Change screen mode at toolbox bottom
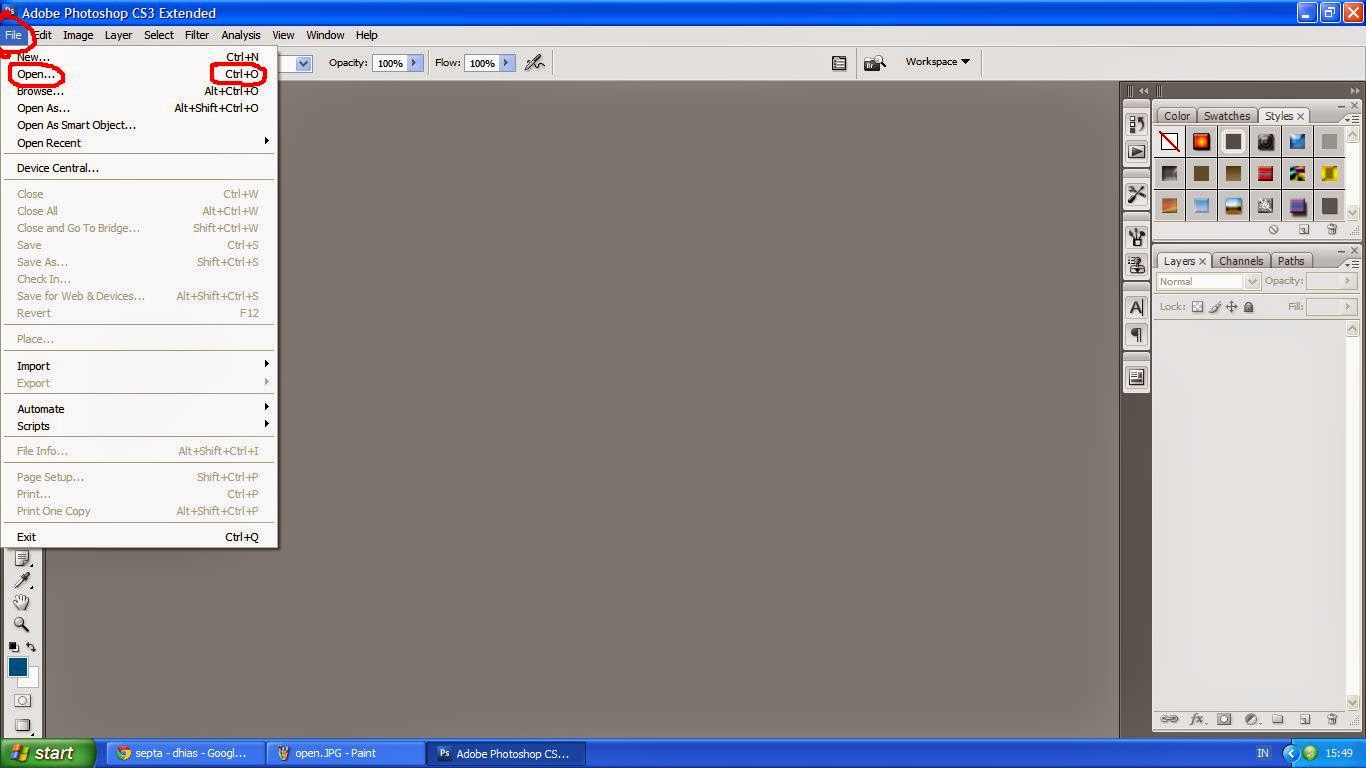This screenshot has height=768, width=1366. (x=22, y=726)
